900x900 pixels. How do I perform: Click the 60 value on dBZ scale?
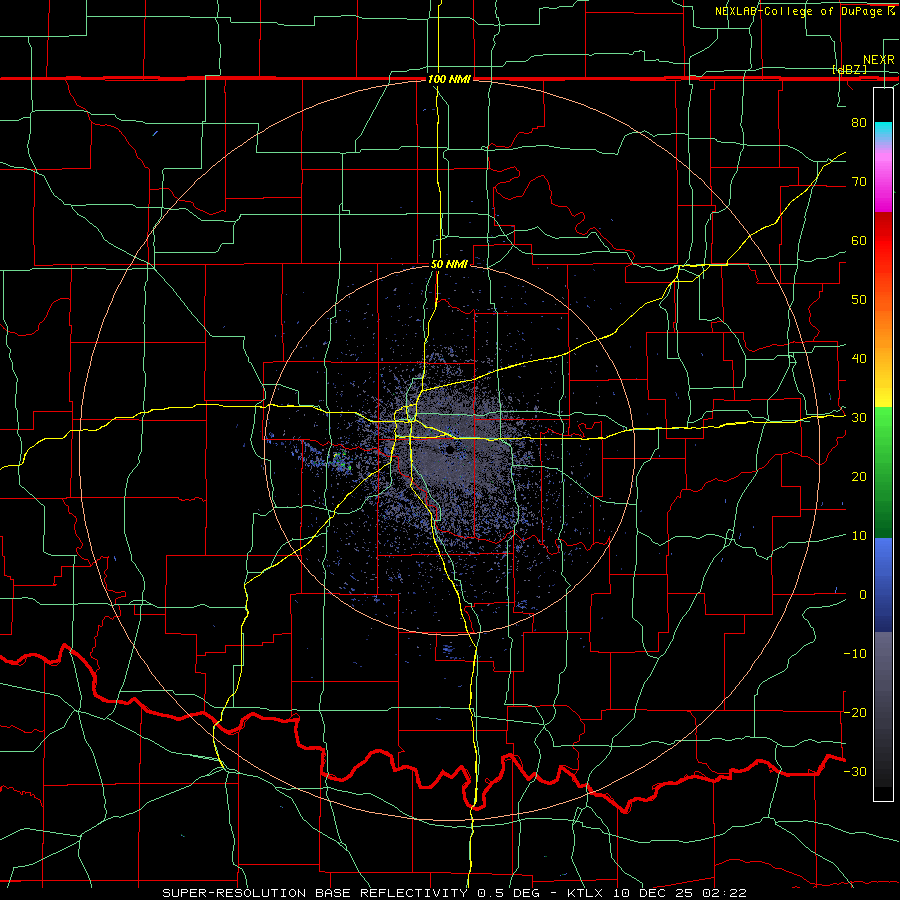pyautogui.click(x=859, y=240)
